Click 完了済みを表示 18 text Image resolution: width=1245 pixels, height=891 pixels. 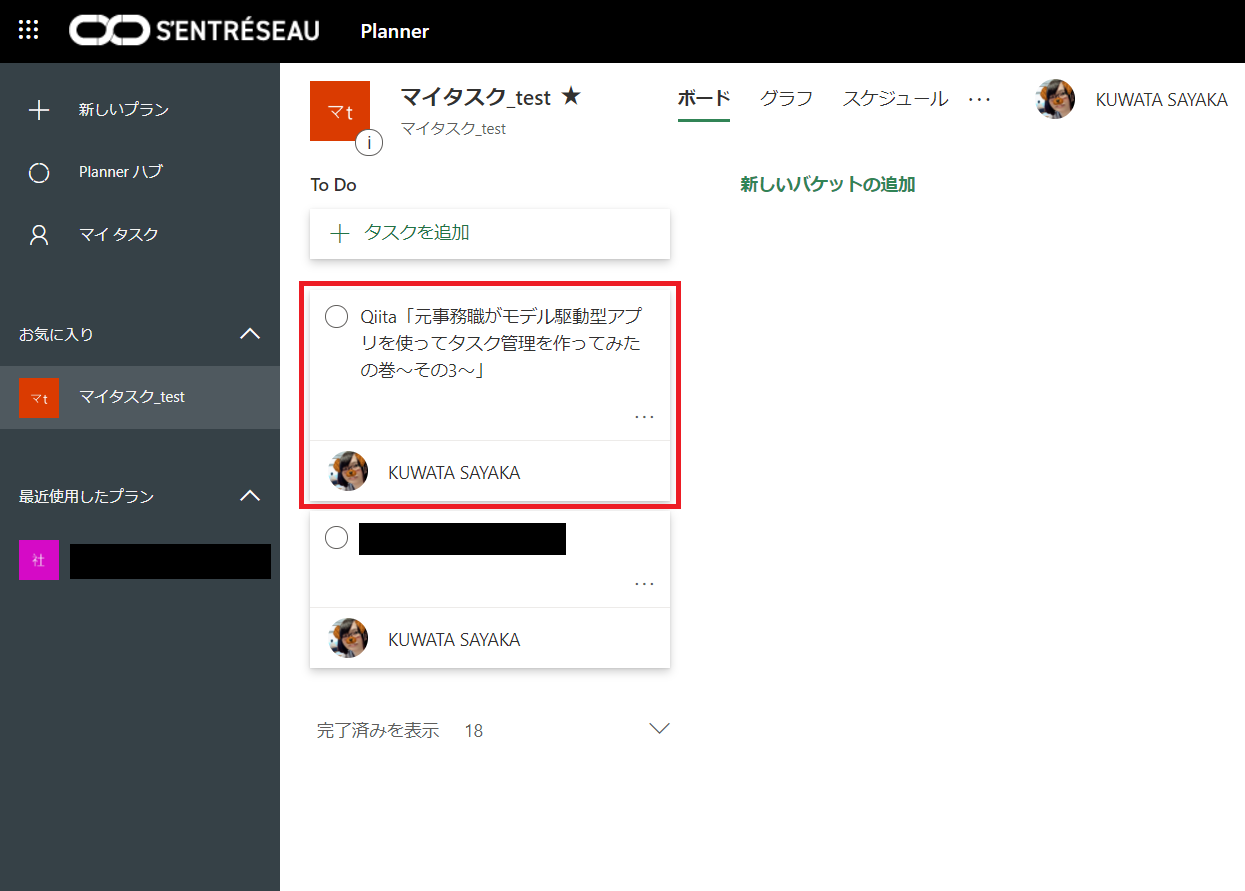(400, 731)
